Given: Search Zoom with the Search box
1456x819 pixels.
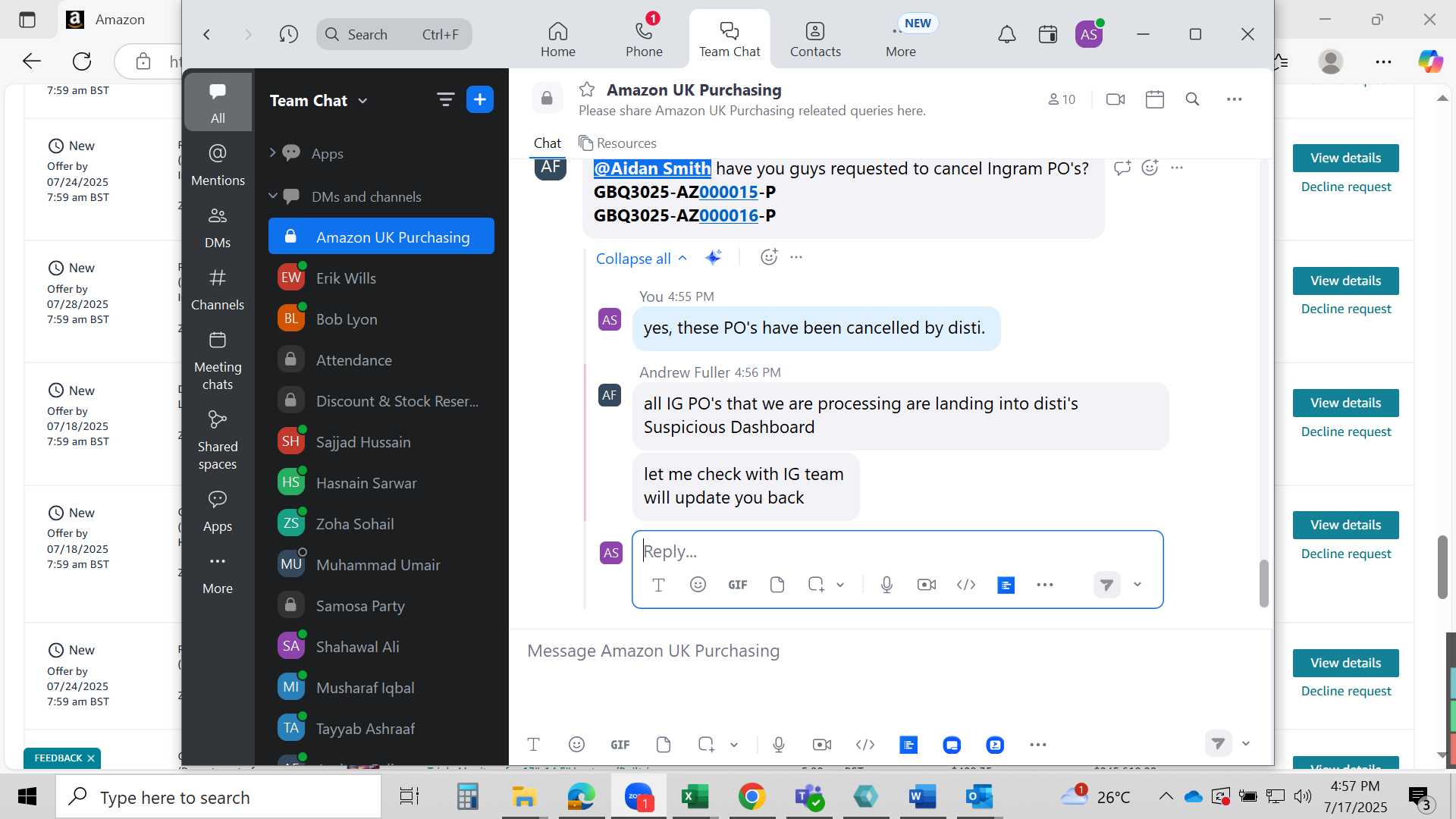Looking at the screenshot, I should 394,34.
